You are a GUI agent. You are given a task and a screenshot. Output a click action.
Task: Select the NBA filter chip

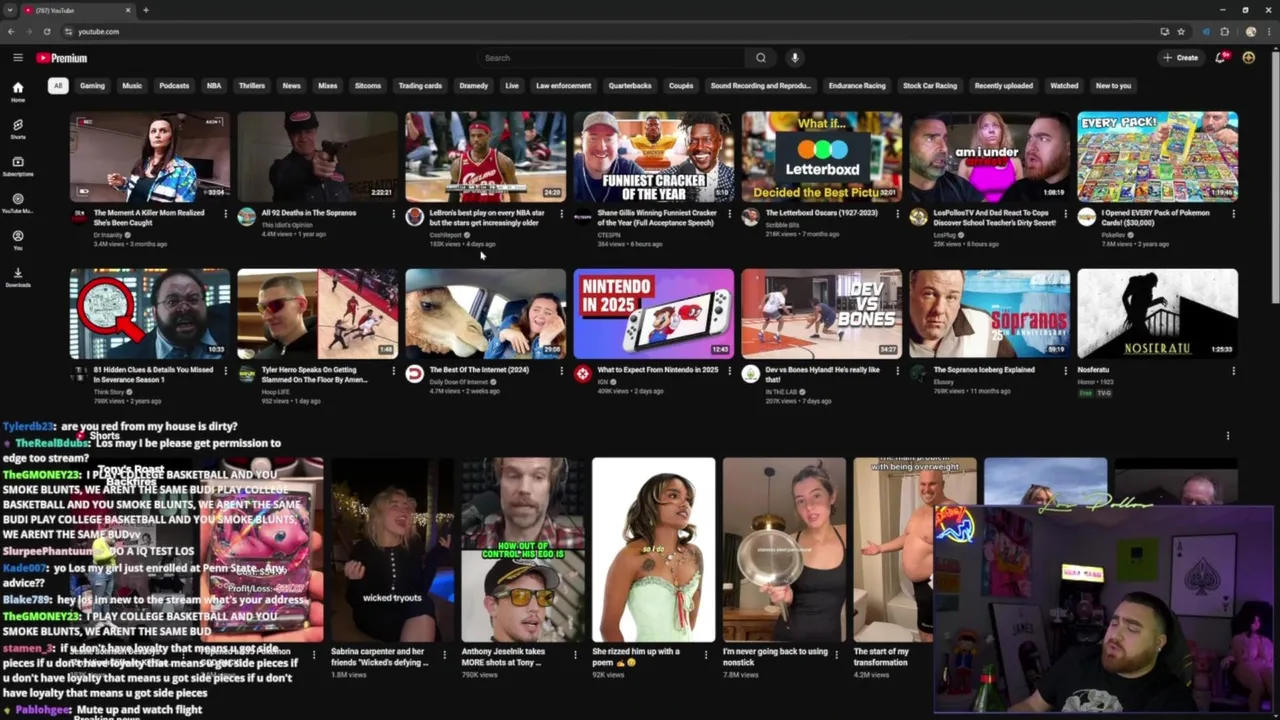(x=214, y=86)
